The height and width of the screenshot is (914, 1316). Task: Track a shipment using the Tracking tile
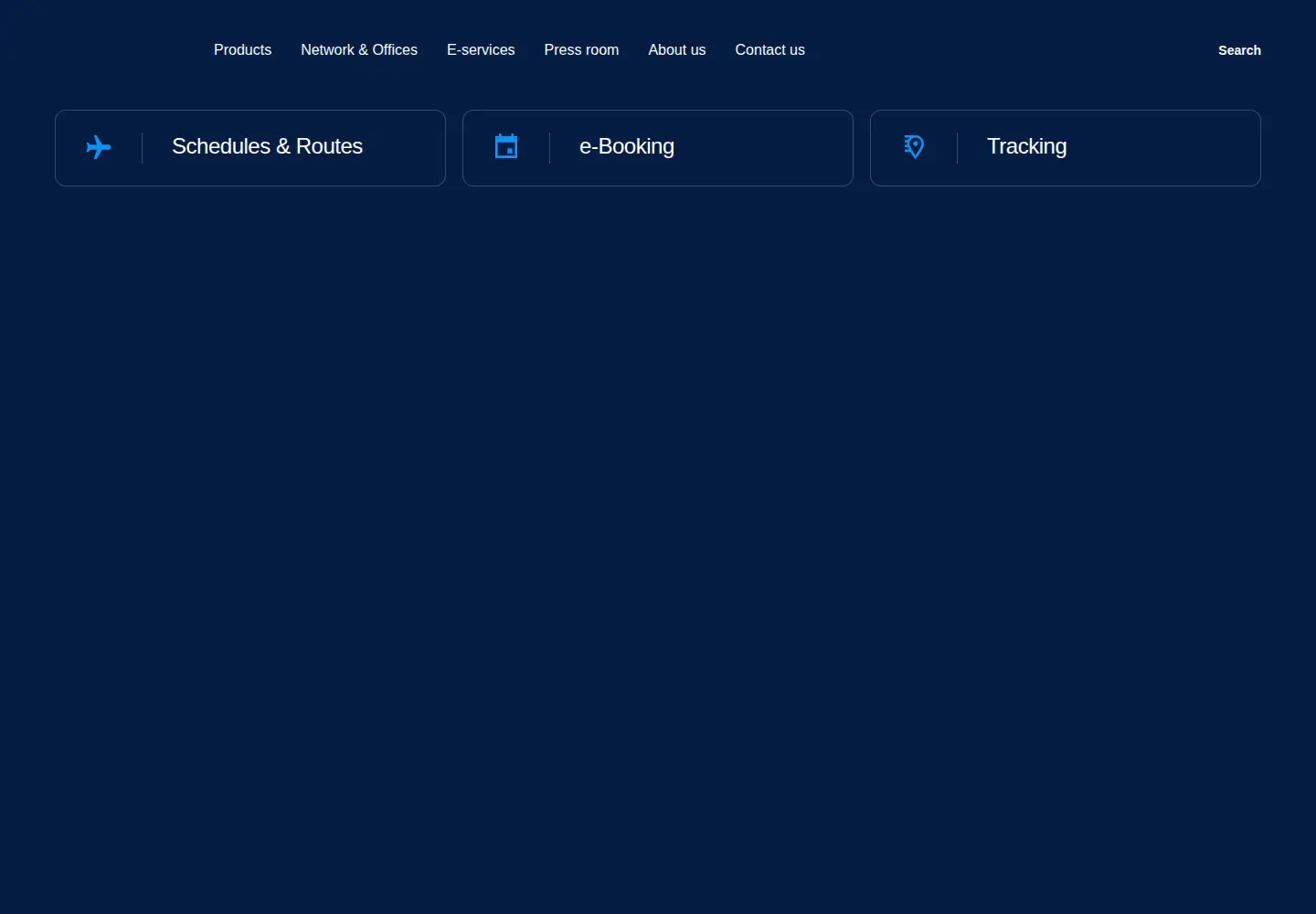1066,148
